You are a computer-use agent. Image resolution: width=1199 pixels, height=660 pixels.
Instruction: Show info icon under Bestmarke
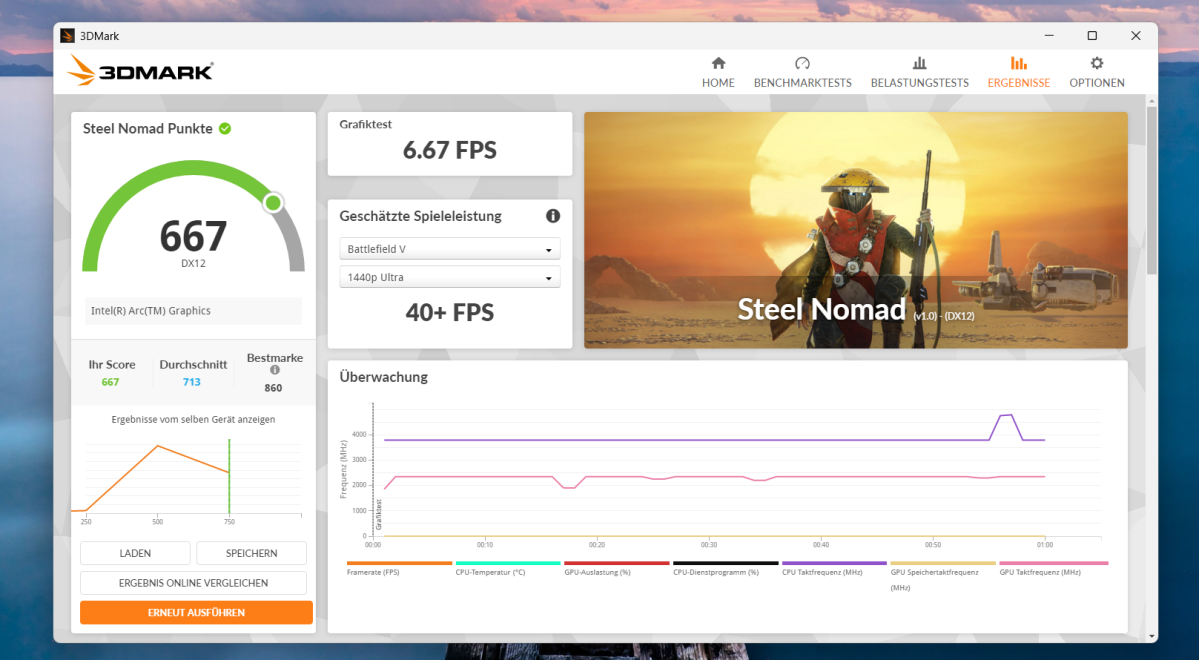pos(275,370)
